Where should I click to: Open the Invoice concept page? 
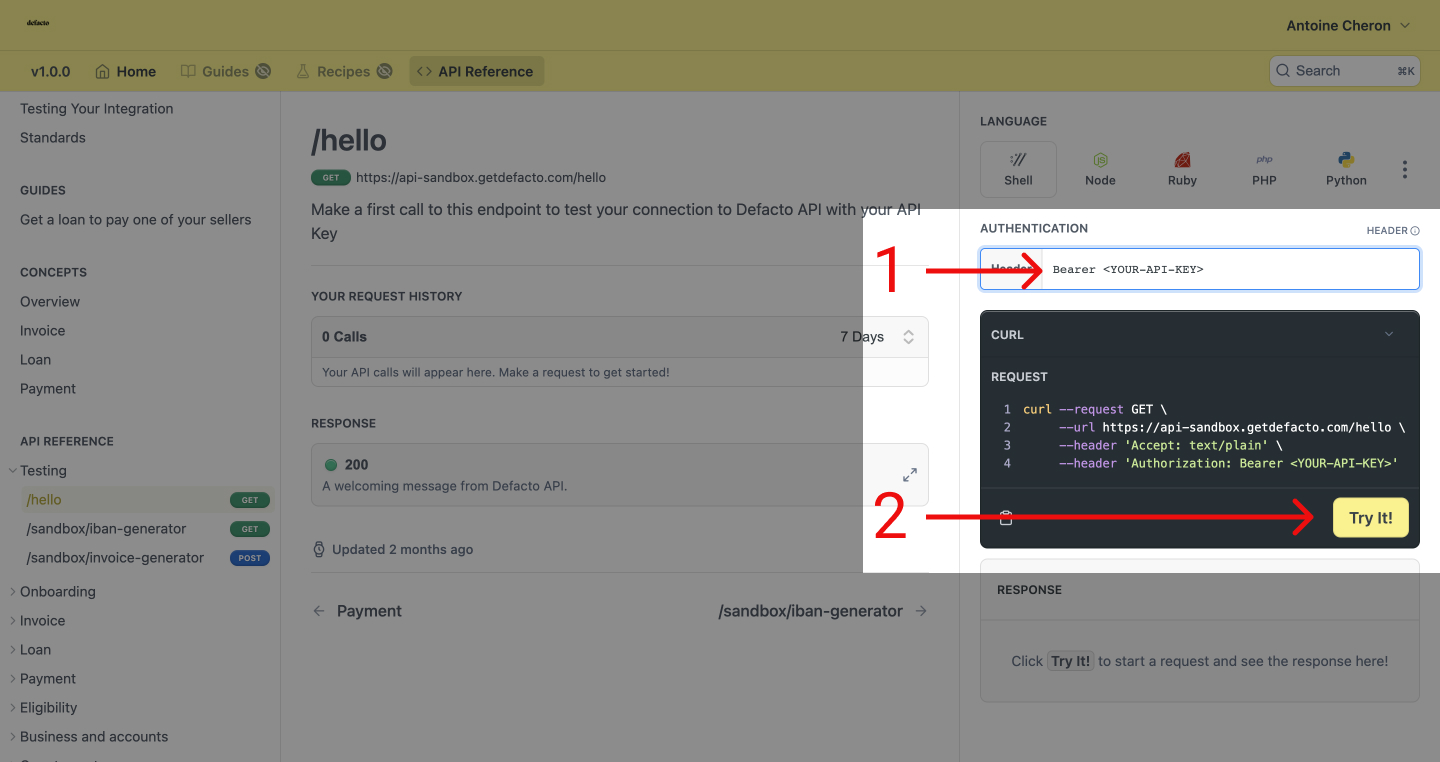click(x=43, y=330)
